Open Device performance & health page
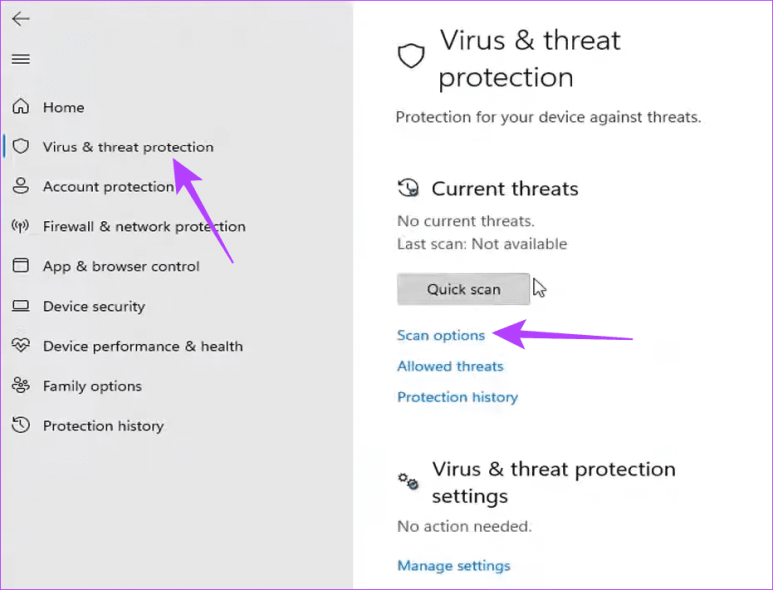Viewport: 773px width, 590px height. 143,346
